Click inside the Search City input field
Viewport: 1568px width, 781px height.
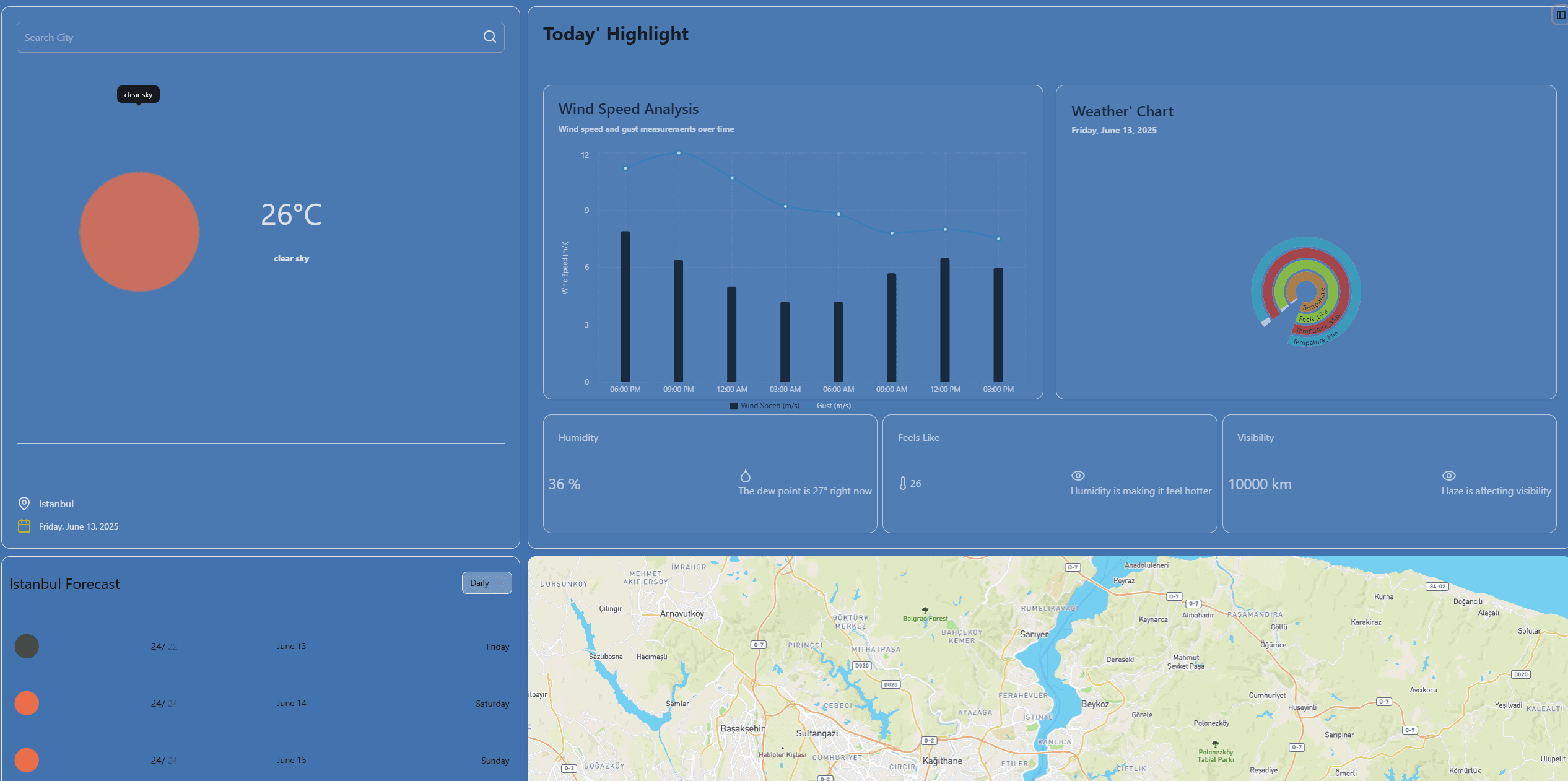point(248,37)
